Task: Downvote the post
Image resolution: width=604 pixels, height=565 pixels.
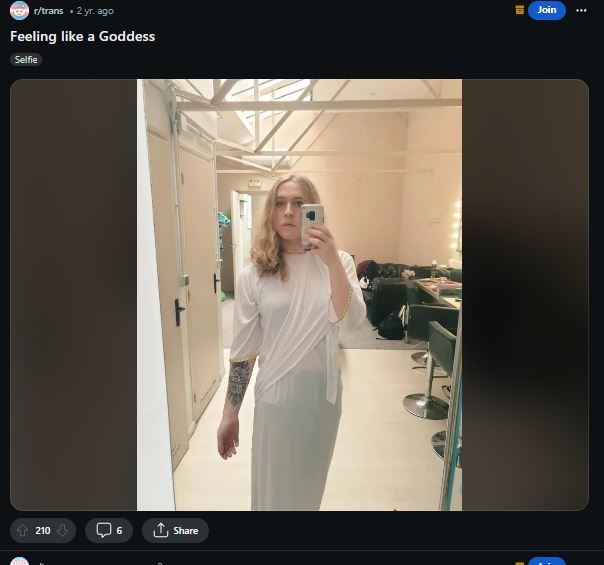Action: [x=62, y=530]
